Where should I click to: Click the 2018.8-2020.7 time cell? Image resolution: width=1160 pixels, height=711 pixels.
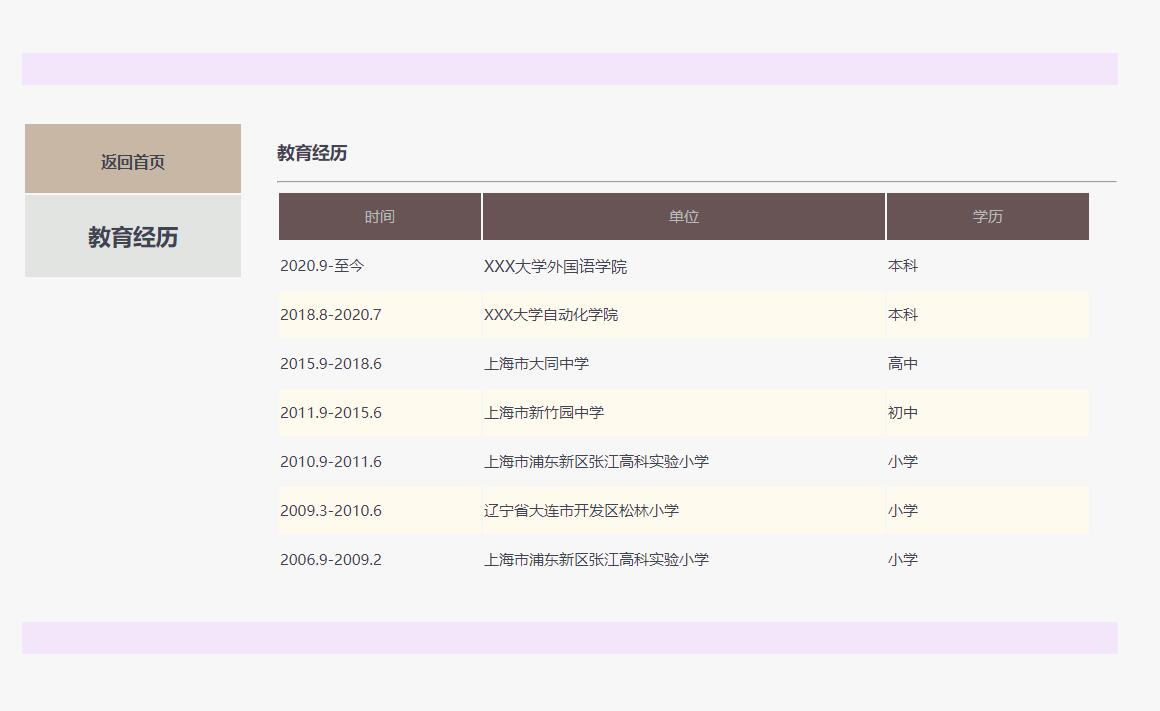[x=380, y=314]
